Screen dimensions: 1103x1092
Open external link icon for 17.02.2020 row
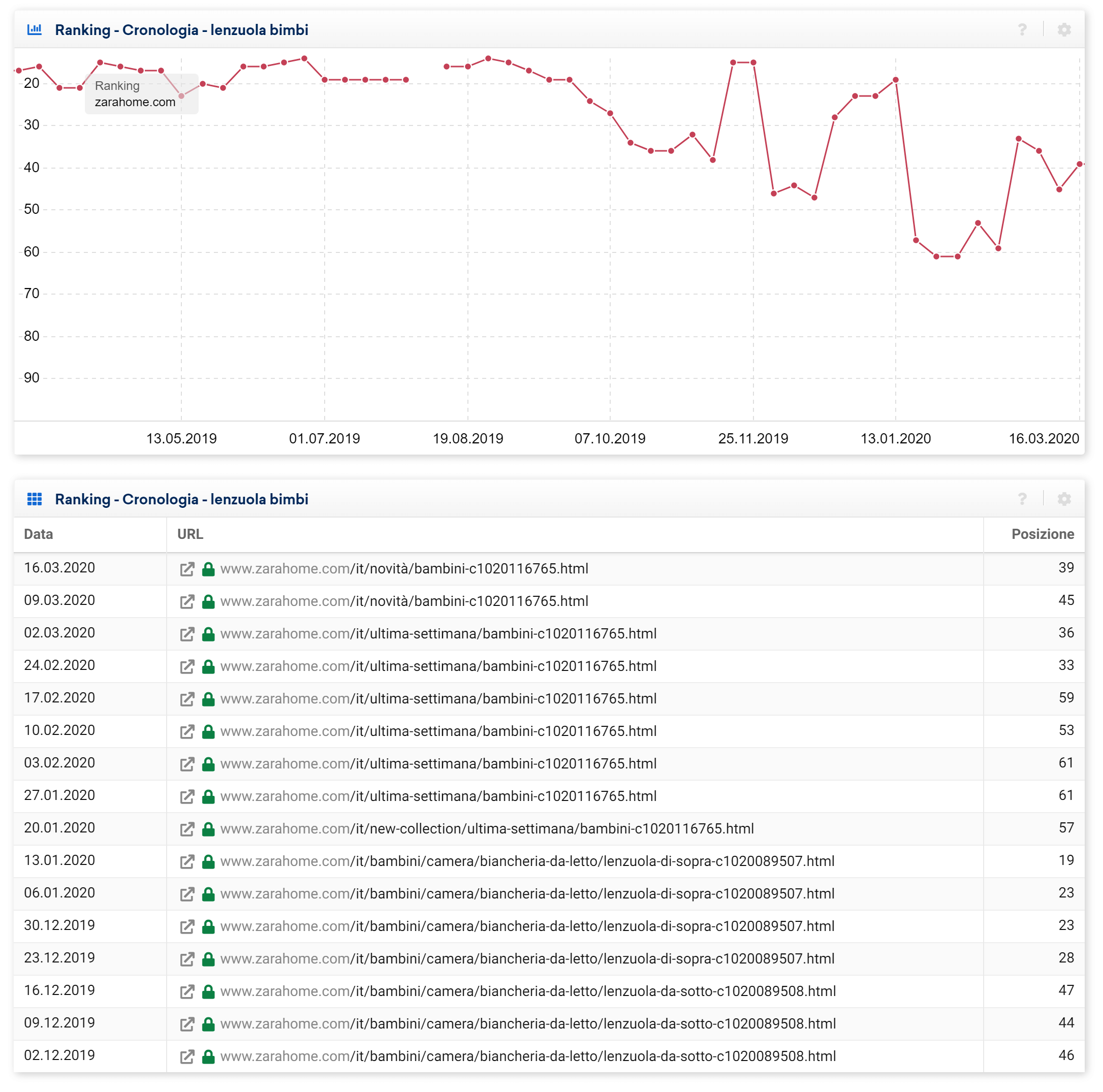(x=187, y=699)
